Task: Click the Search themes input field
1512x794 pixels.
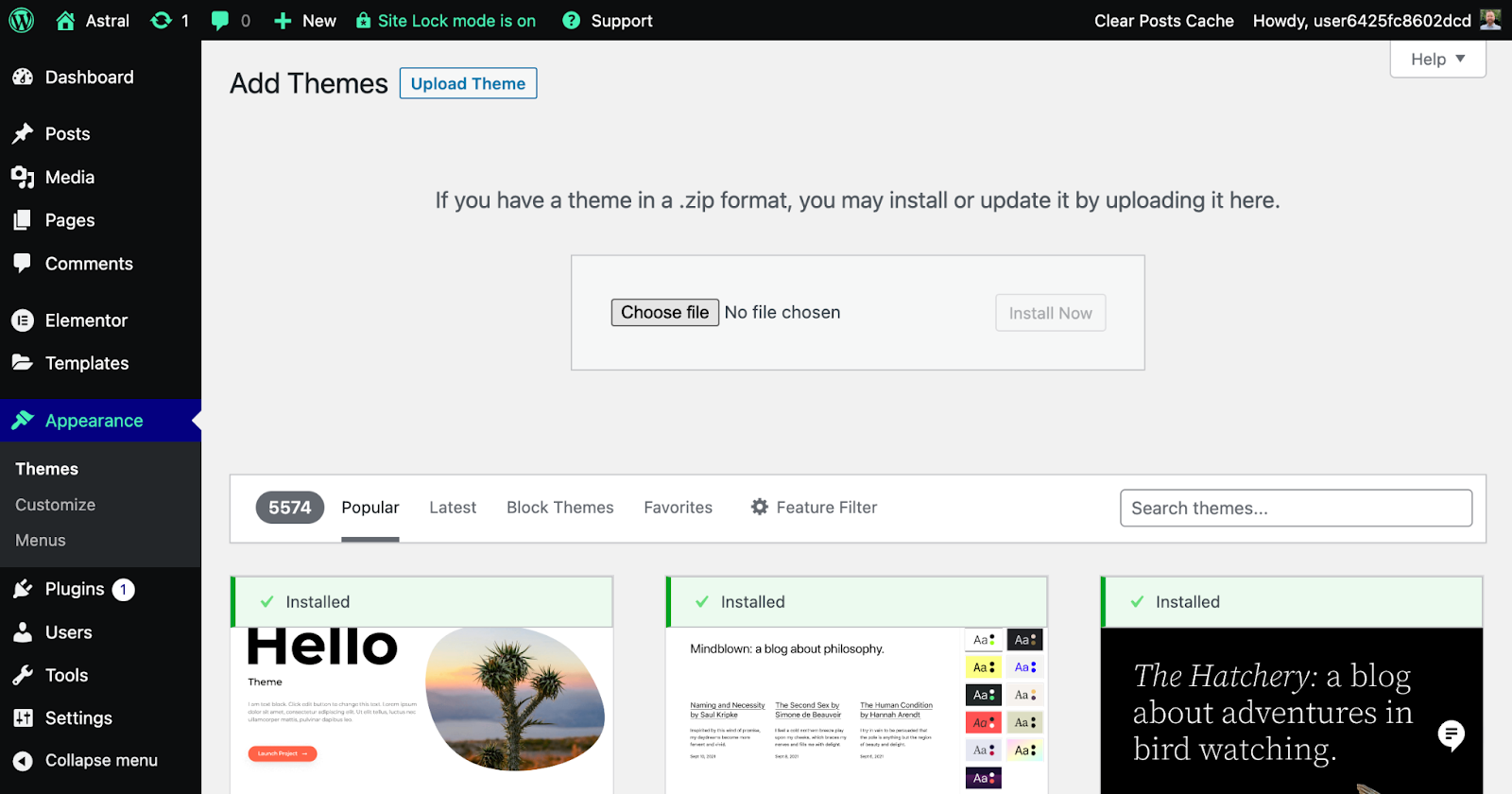Action: [x=1296, y=509]
